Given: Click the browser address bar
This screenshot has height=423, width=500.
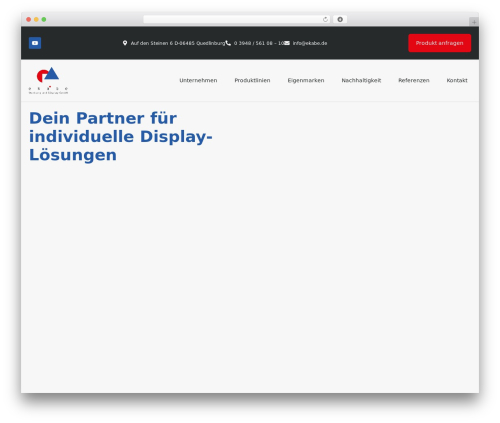Looking at the screenshot, I should (237, 19).
